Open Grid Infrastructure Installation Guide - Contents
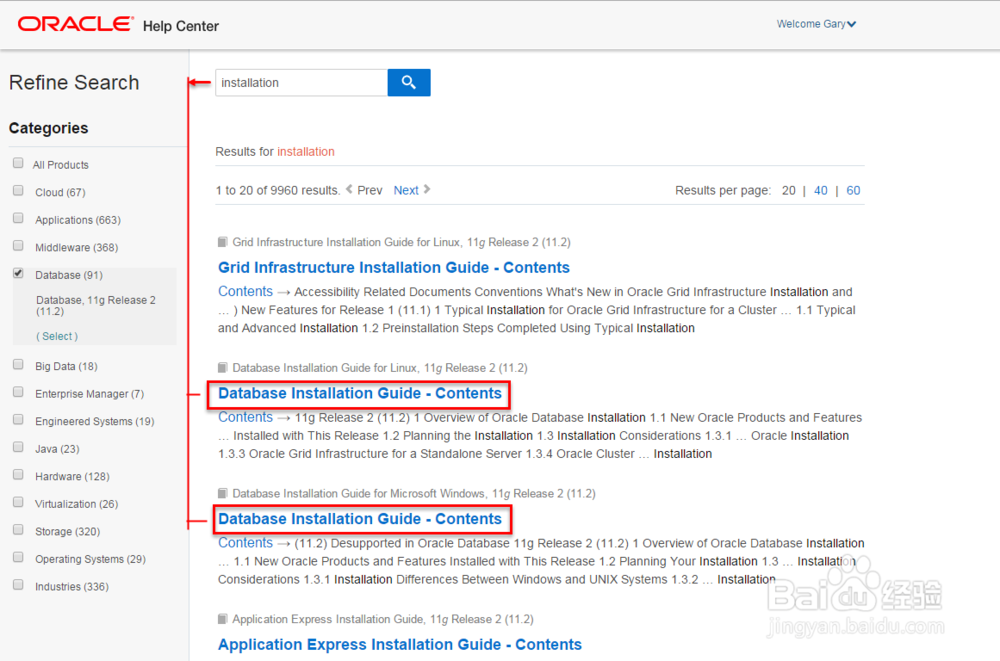This screenshot has height=661, width=1000. coord(393,267)
